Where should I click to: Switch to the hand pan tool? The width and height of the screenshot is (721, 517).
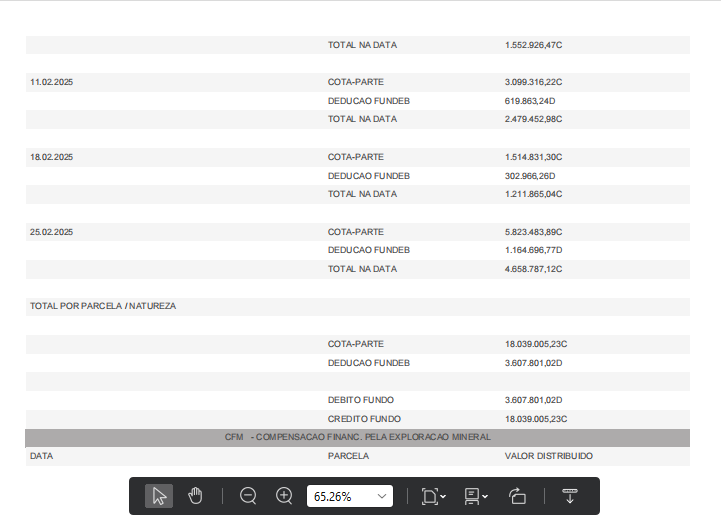point(195,496)
